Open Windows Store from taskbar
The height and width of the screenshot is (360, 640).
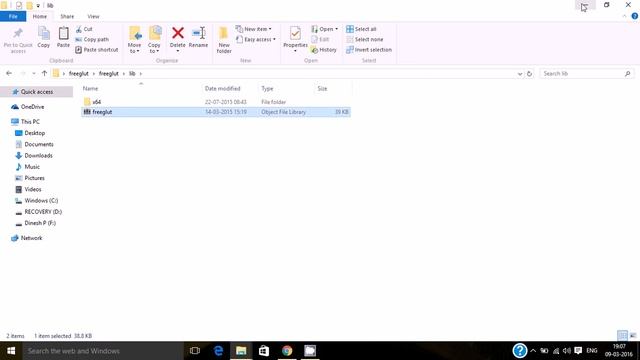click(264, 351)
